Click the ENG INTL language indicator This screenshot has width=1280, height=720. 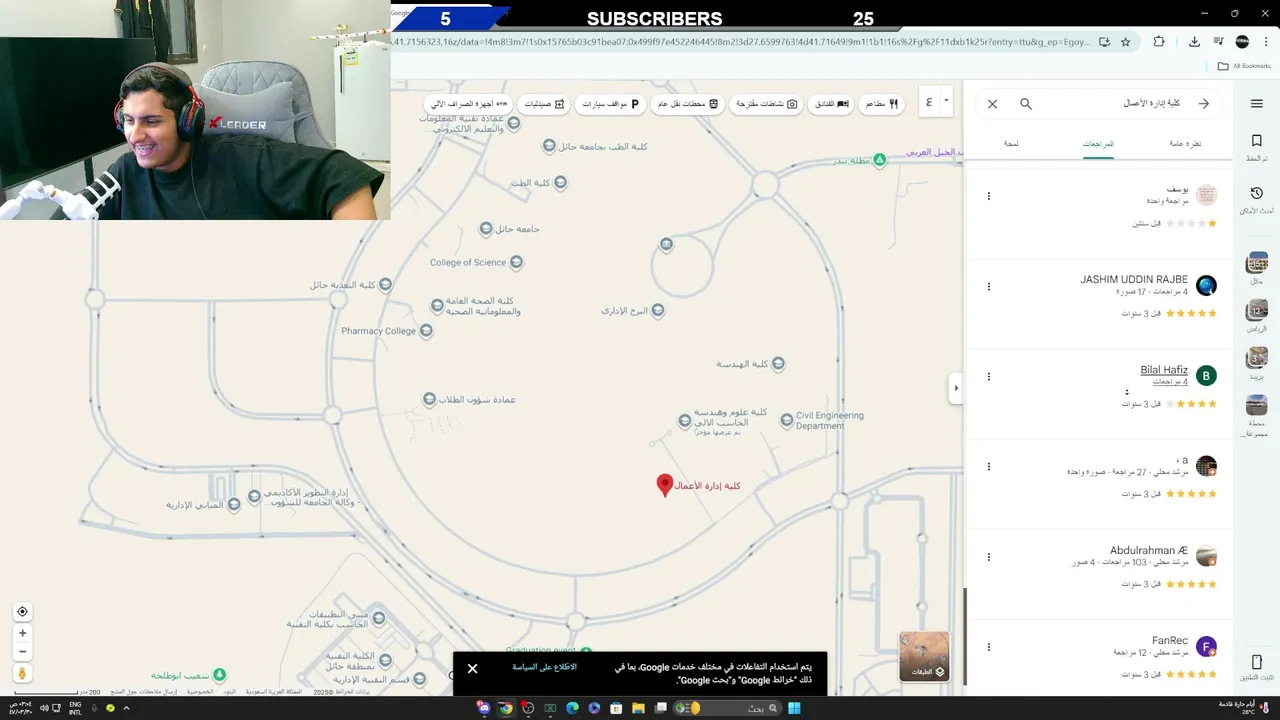click(75, 708)
